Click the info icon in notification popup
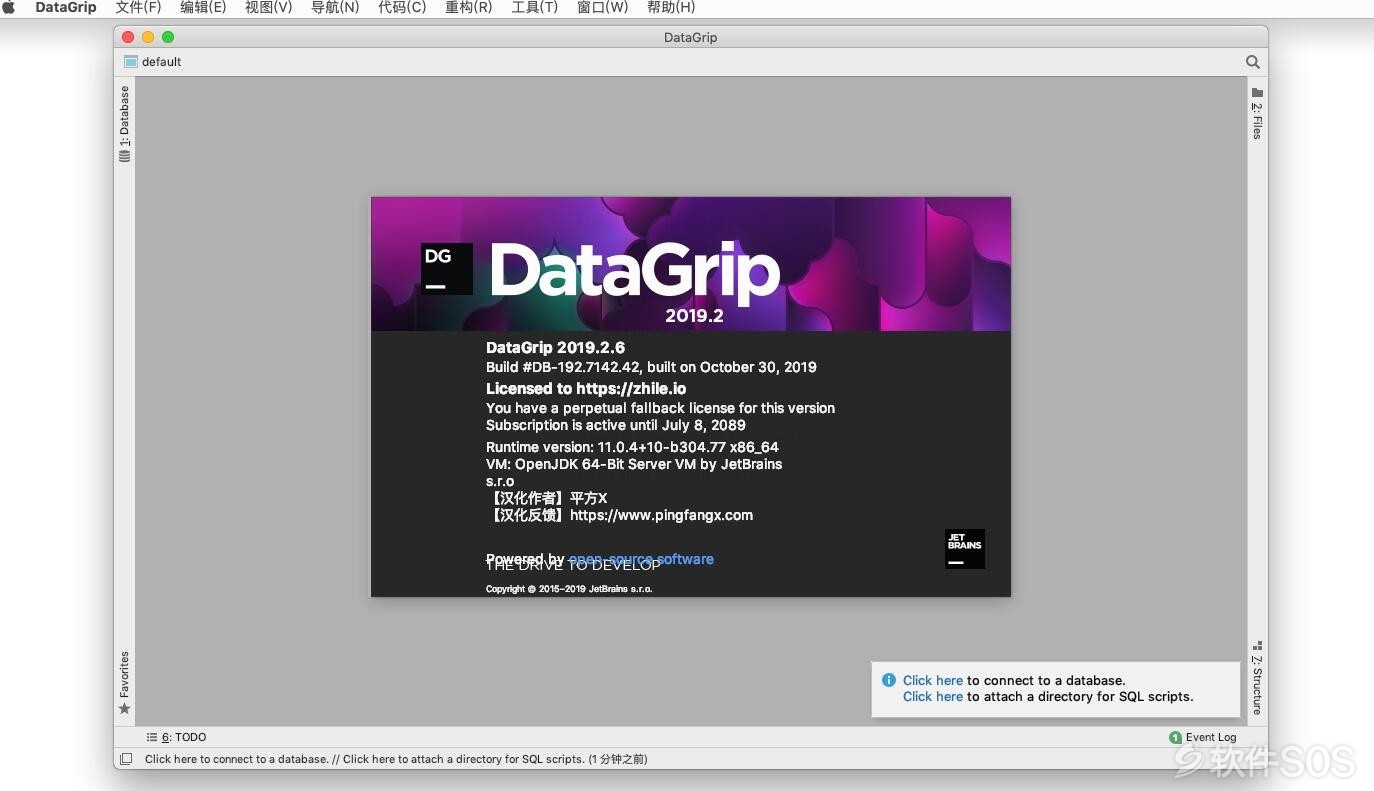This screenshot has width=1374, height=791. (889, 680)
